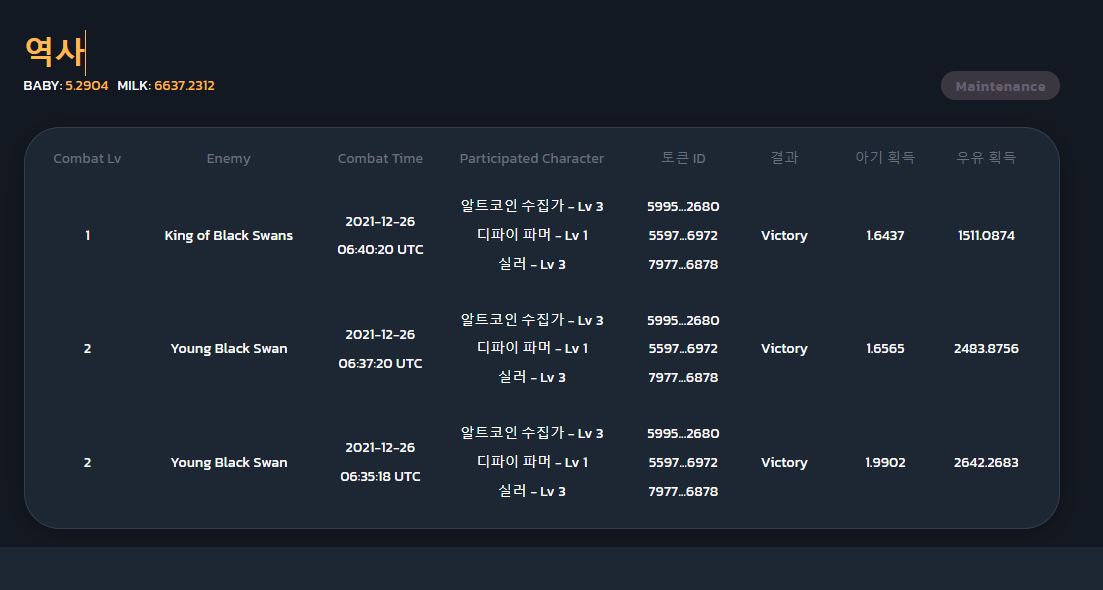Click token 5995...2680 in King of Black Swans row
This screenshot has height=590, width=1103.
click(683, 207)
